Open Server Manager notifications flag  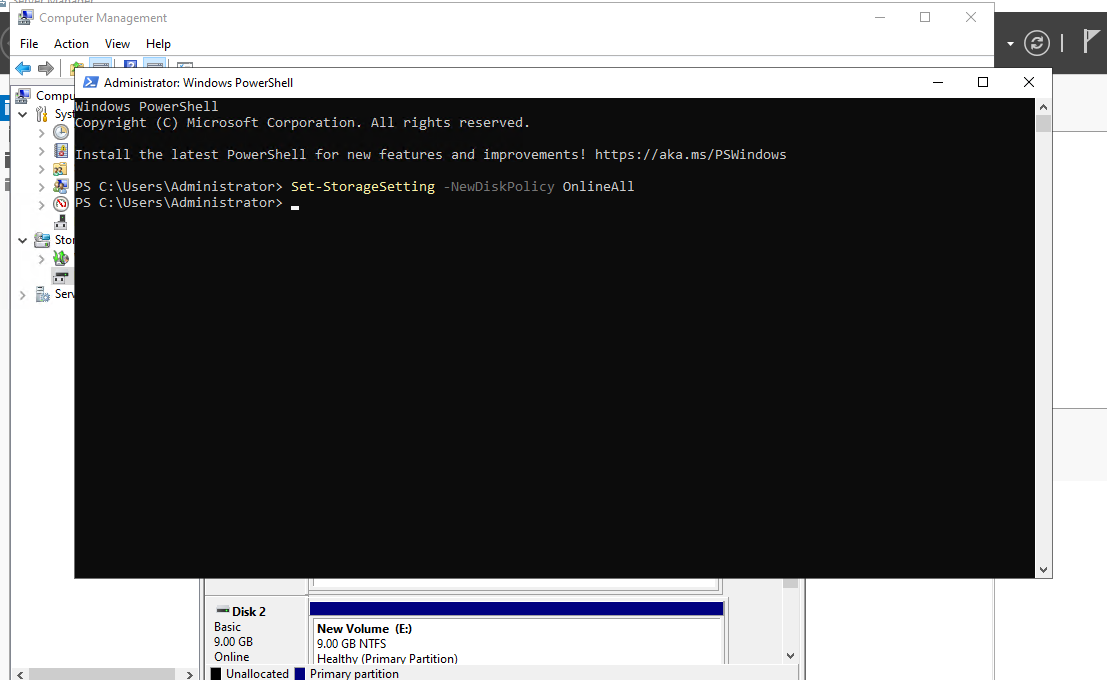tap(1091, 42)
